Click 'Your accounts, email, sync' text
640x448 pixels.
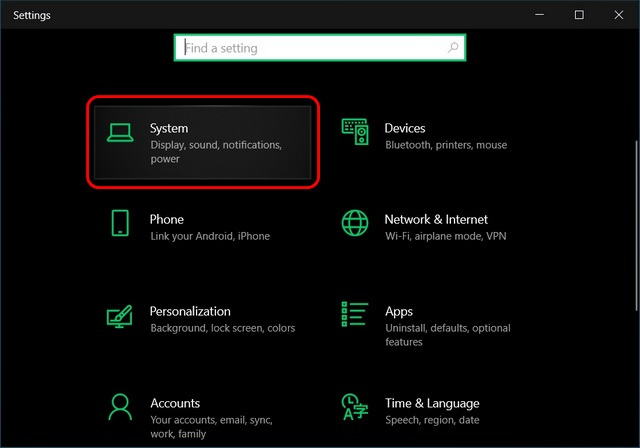point(211,420)
